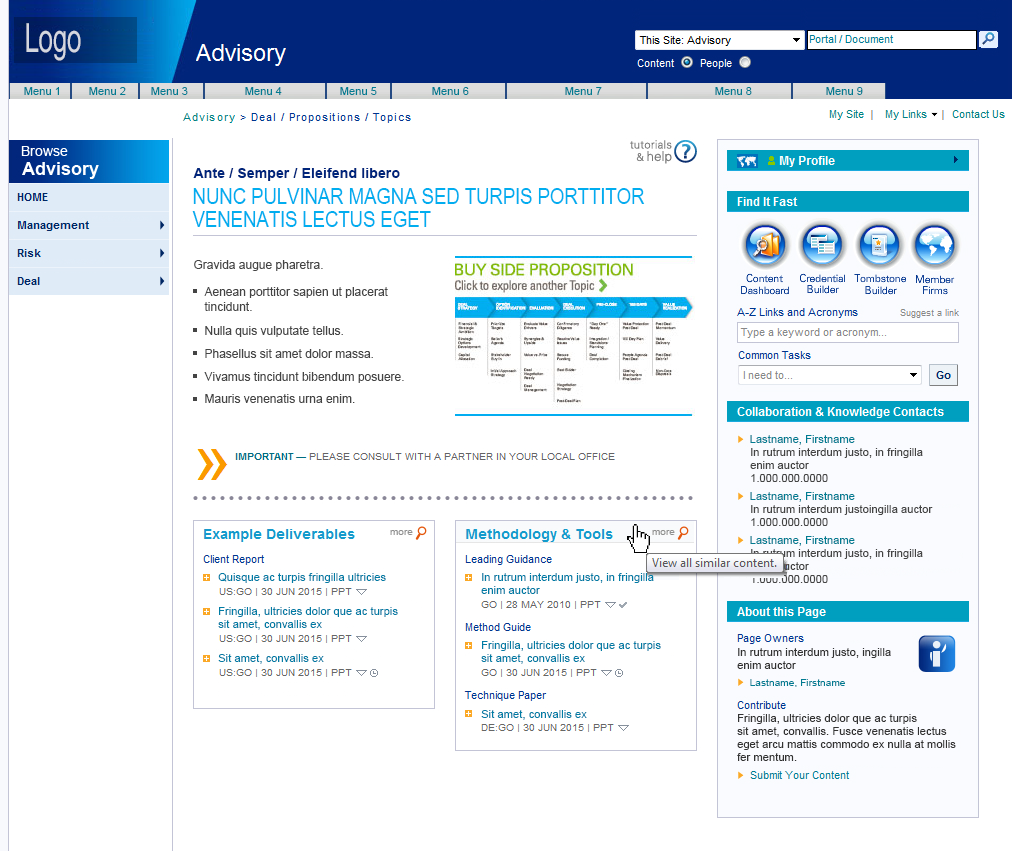Open Lastname, Firstname under Page Owners

pyautogui.click(x=796, y=683)
